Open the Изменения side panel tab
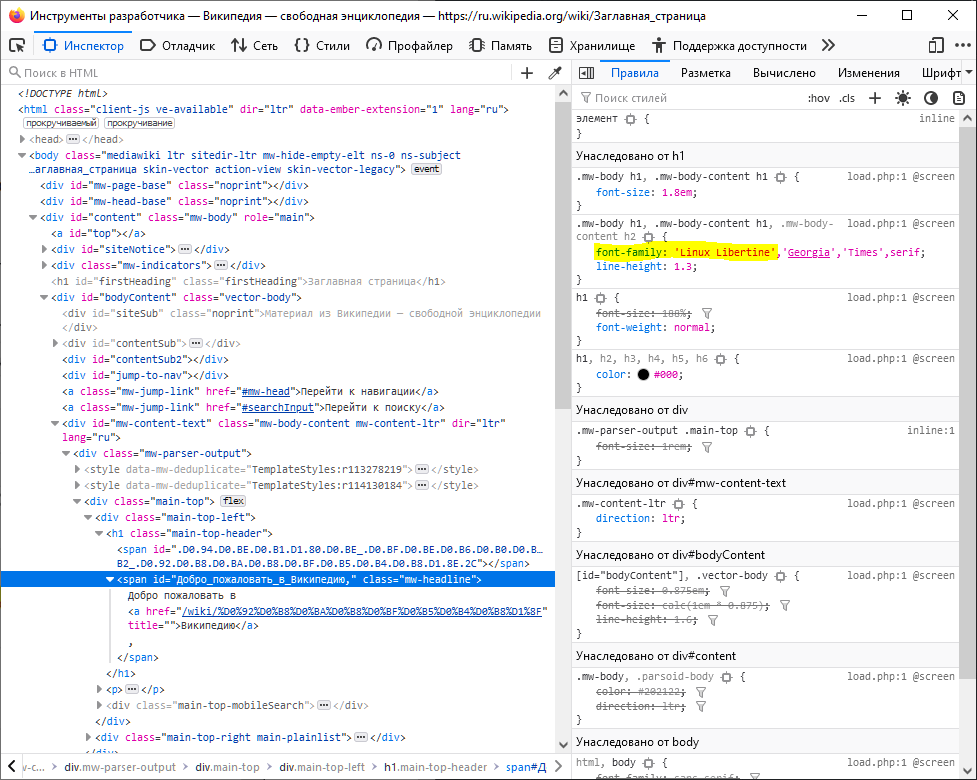 point(869,73)
